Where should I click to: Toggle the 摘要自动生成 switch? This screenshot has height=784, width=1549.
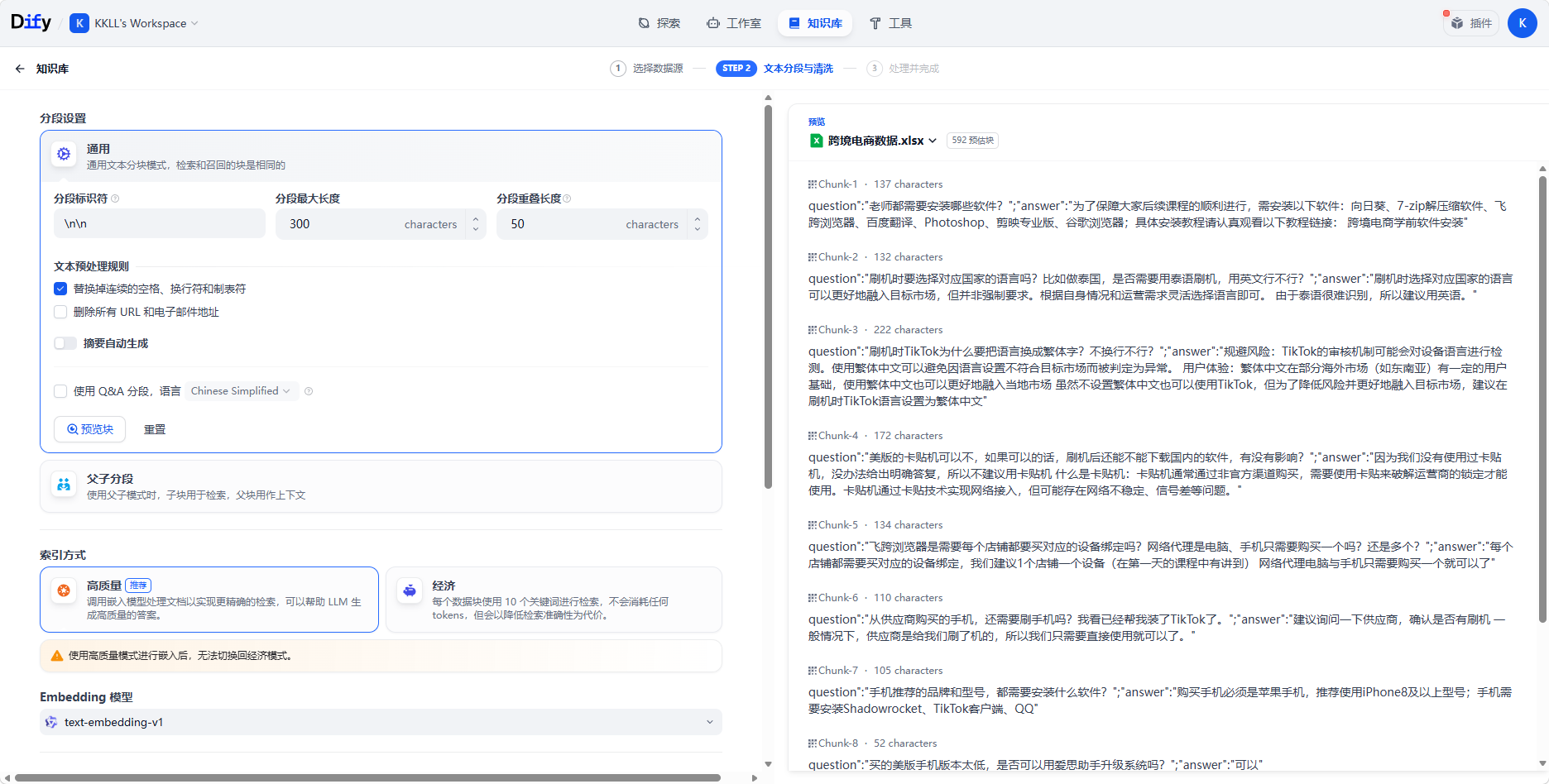65,343
